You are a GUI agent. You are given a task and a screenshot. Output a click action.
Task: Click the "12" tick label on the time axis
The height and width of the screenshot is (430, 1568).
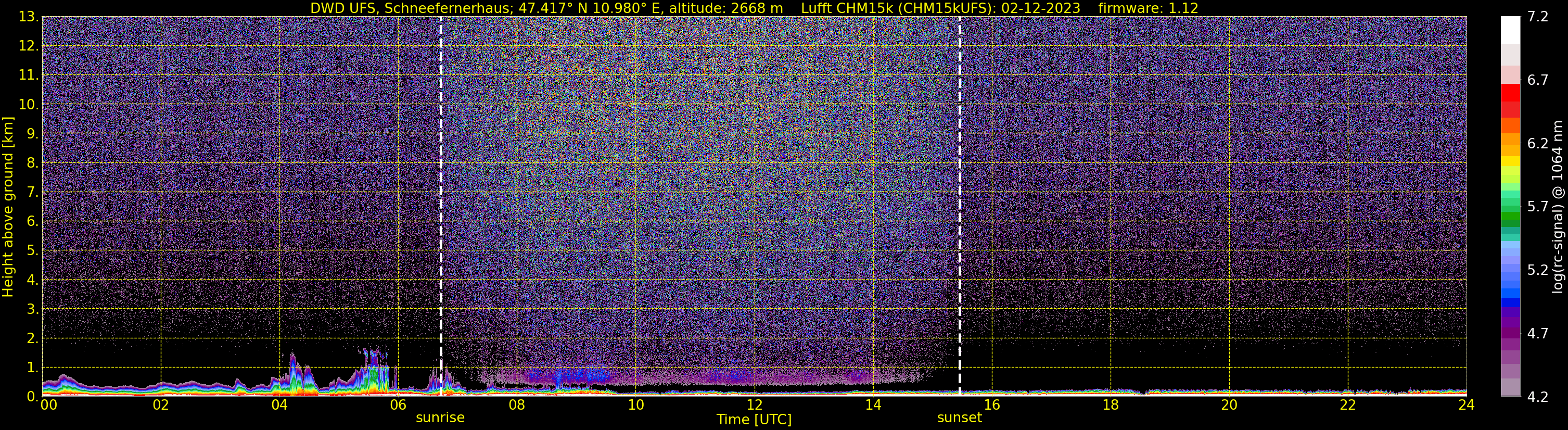click(754, 405)
